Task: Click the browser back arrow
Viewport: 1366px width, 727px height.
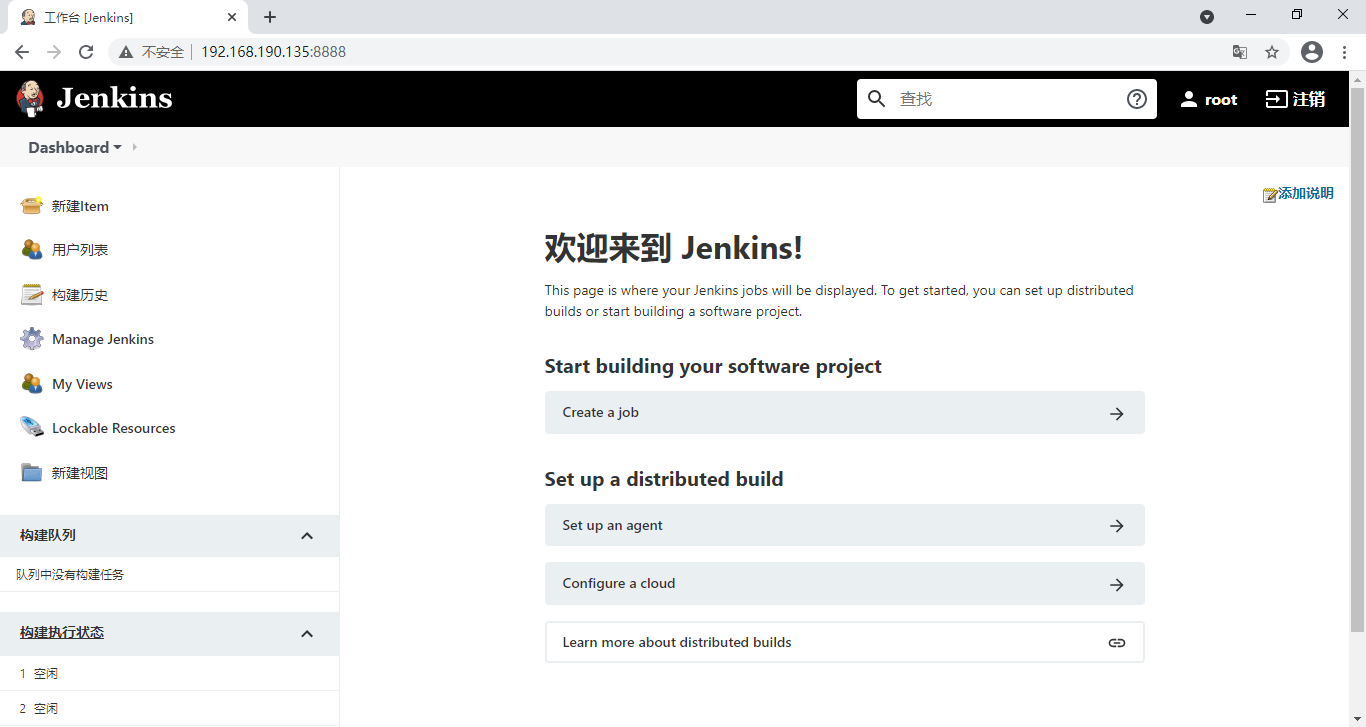Action: click(22, 52)
